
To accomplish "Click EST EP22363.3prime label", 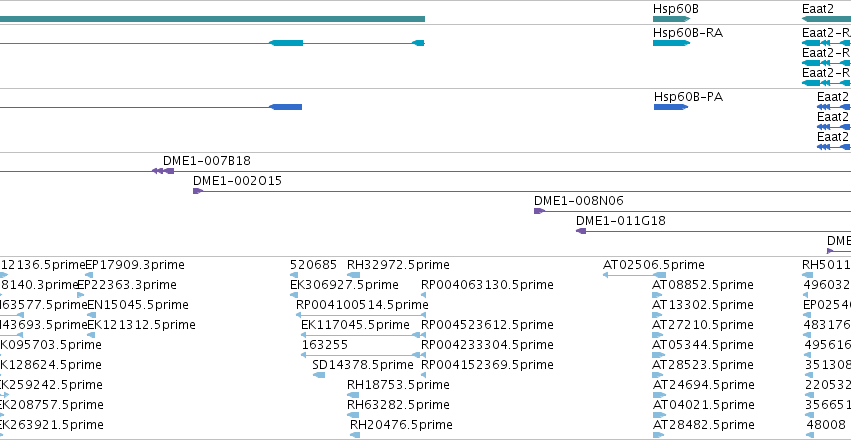I will tap(127, 285).
